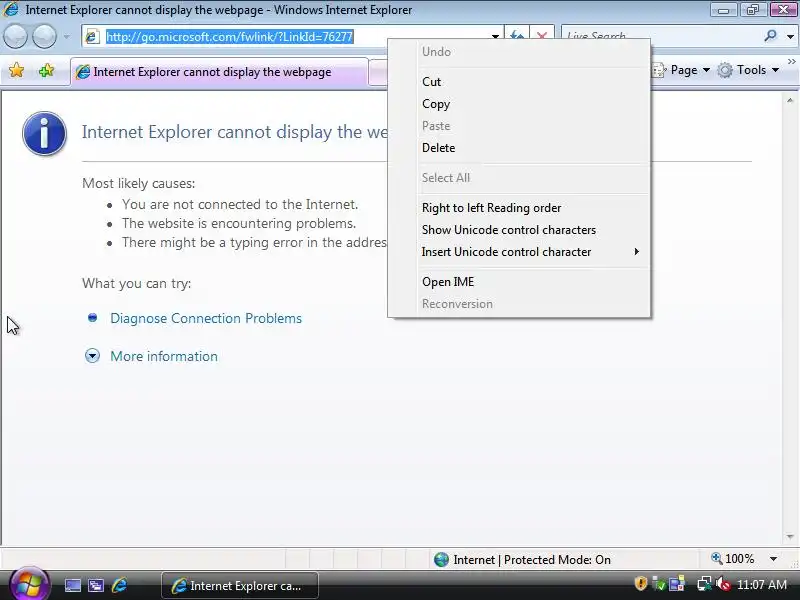Choose Open IME from context menu
800x600 pixels.
click(x=519, y=282)
